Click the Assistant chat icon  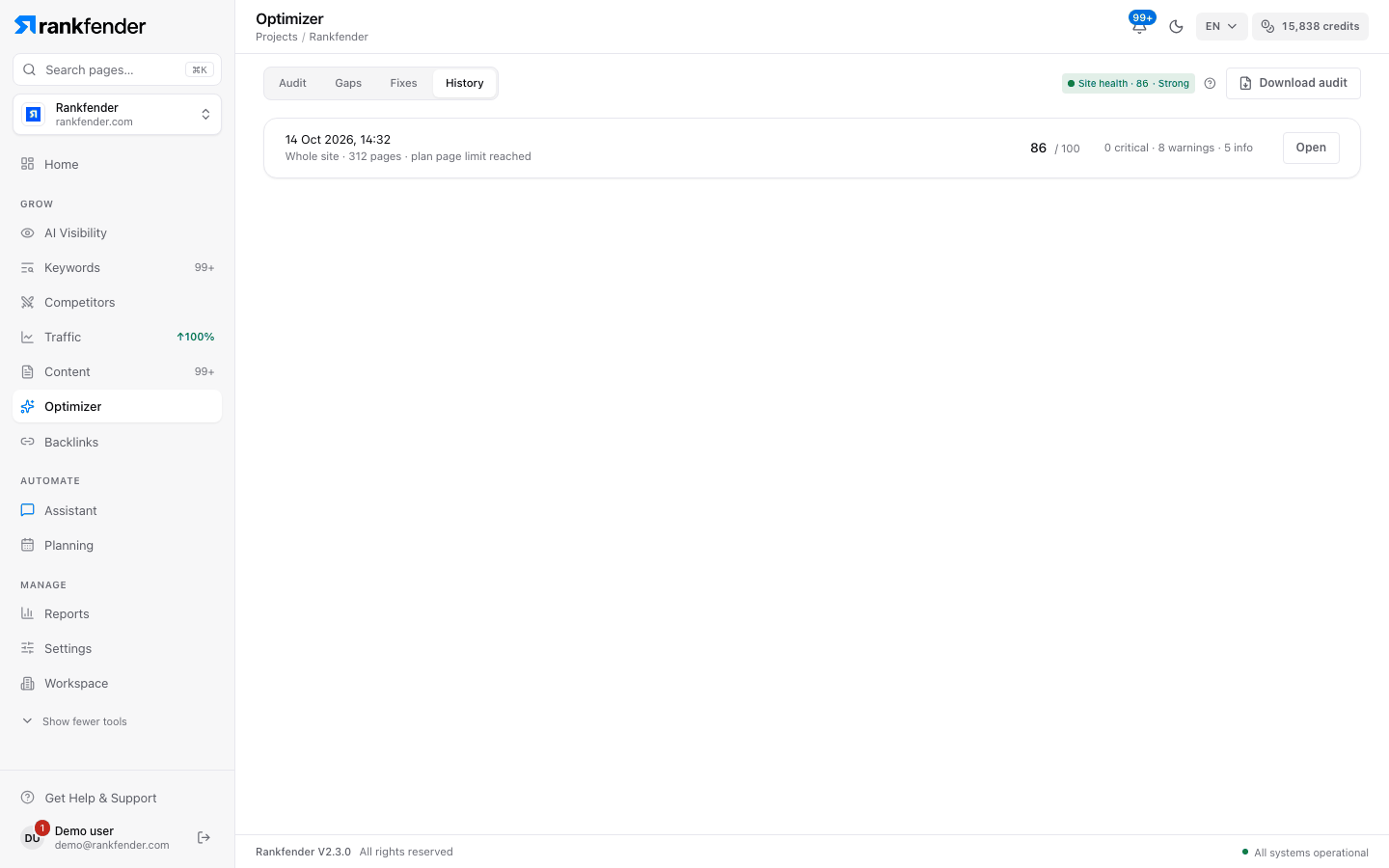point(28,510)
